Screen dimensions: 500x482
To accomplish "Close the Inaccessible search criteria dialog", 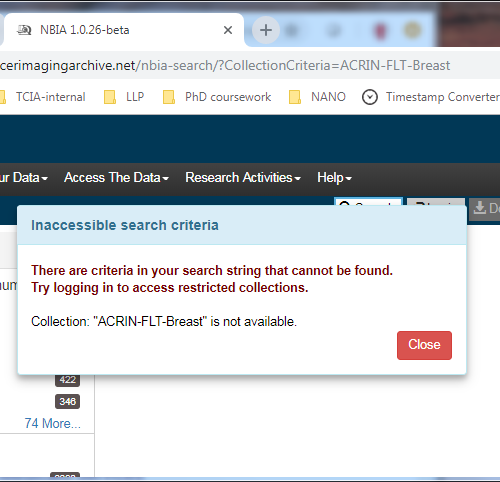I will click(x=424, y=345).
